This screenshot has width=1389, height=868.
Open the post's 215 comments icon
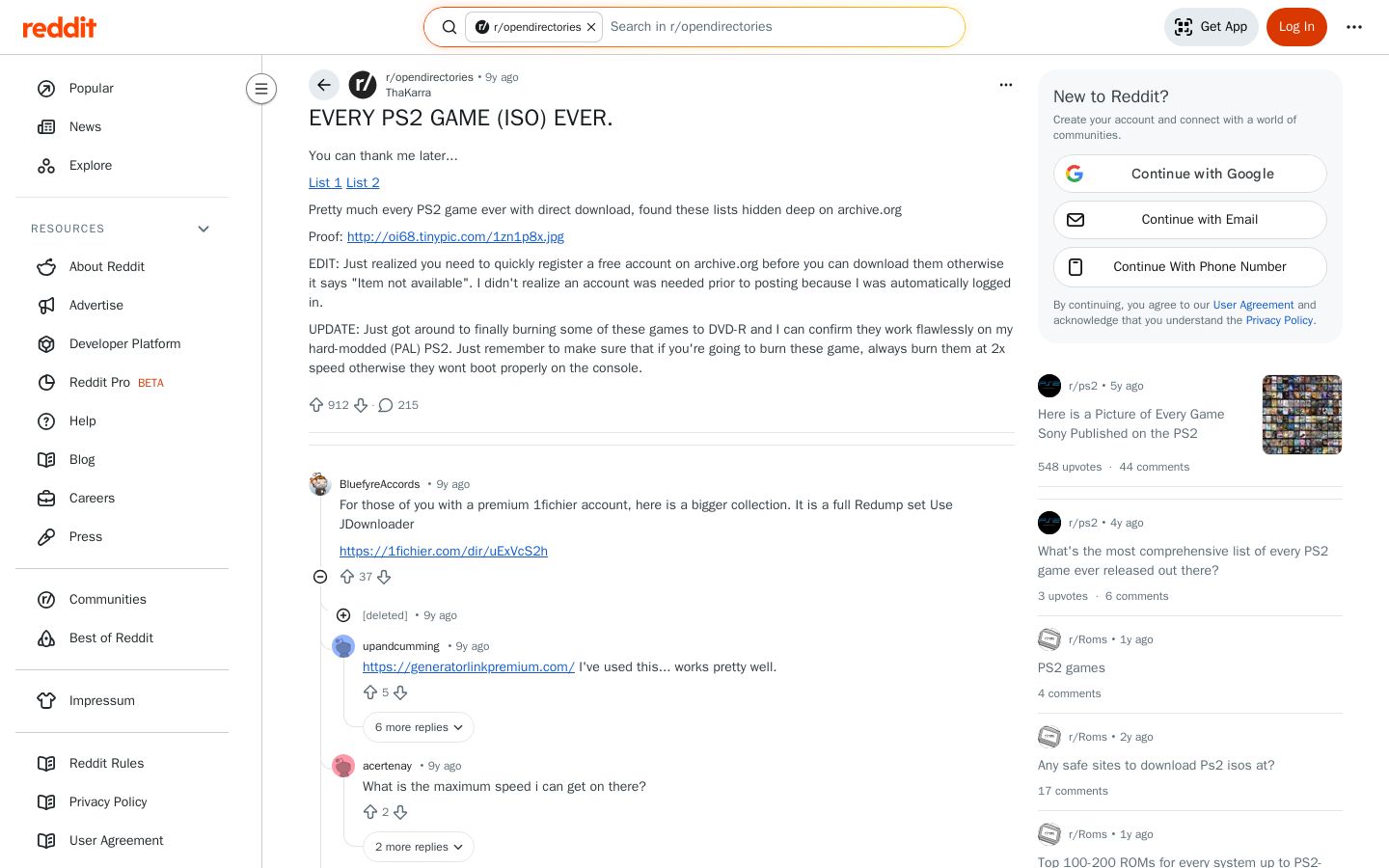[386, 405]
